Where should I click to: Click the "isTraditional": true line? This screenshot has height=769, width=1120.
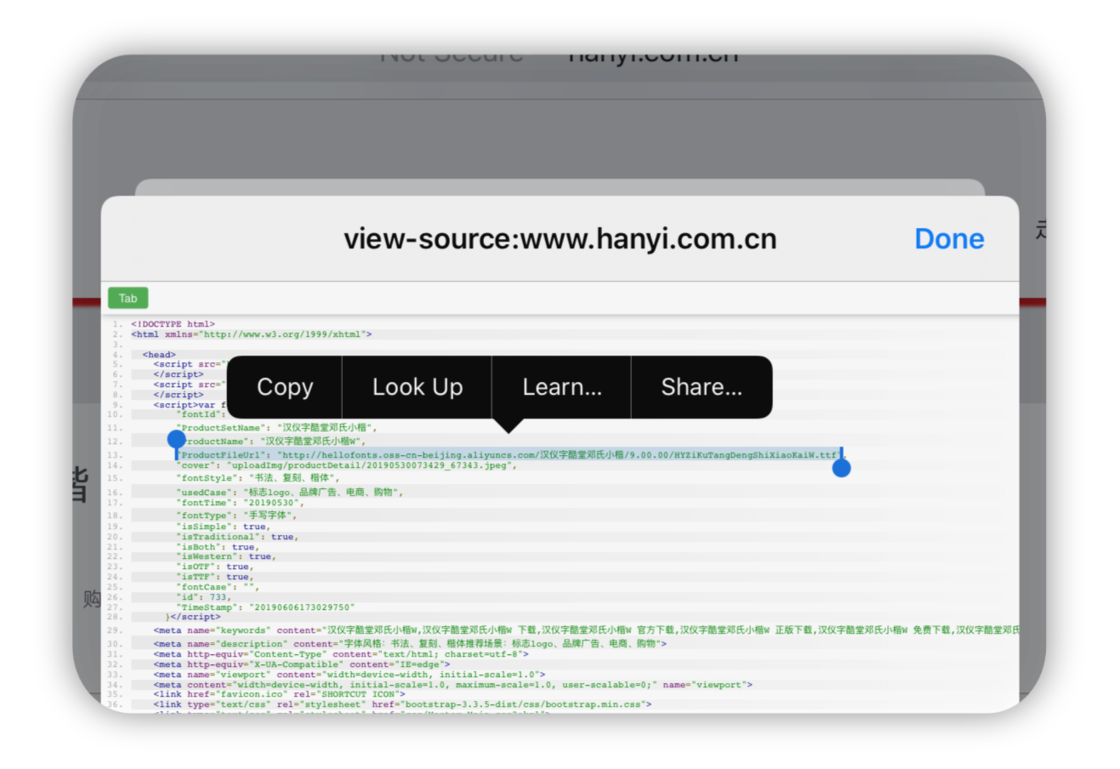pyautogui.click(x=236, y=537)
